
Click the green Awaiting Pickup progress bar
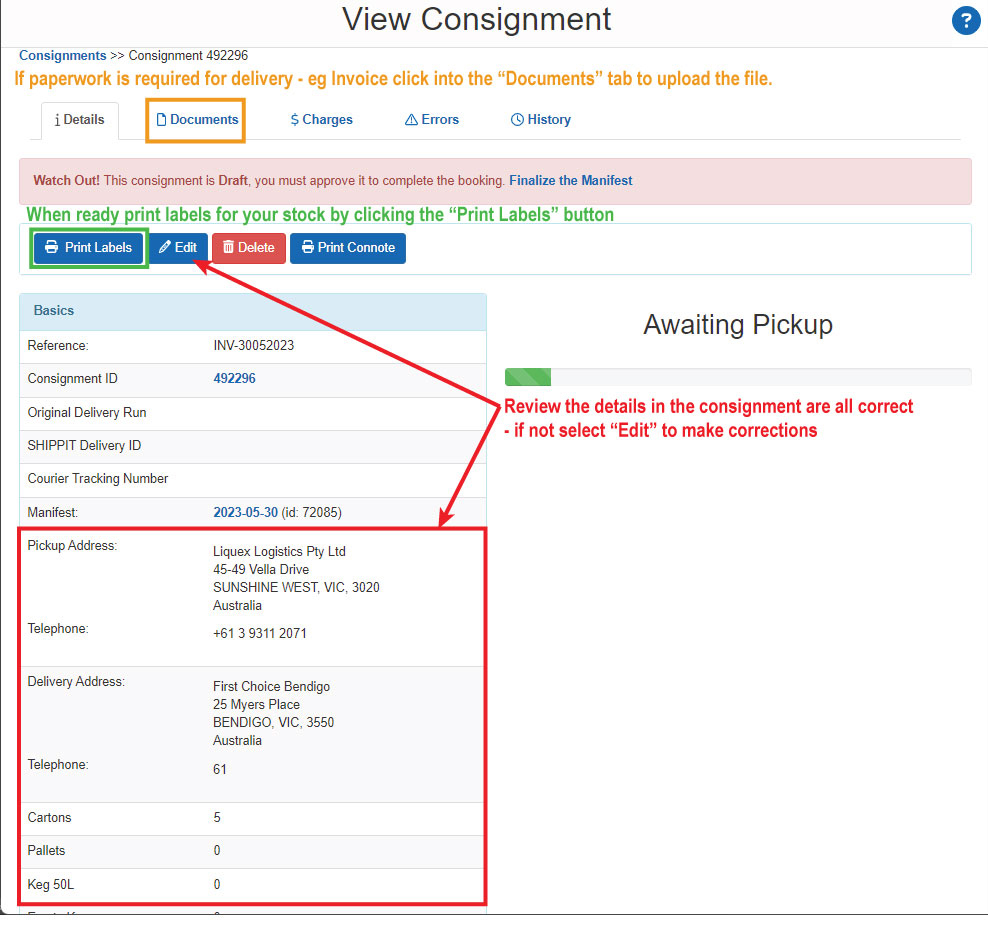click(x=528, y=378)
